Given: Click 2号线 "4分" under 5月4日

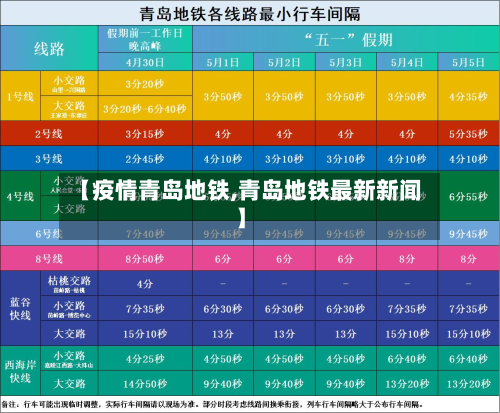Looking at the screenshot, I should pos(407,133).
